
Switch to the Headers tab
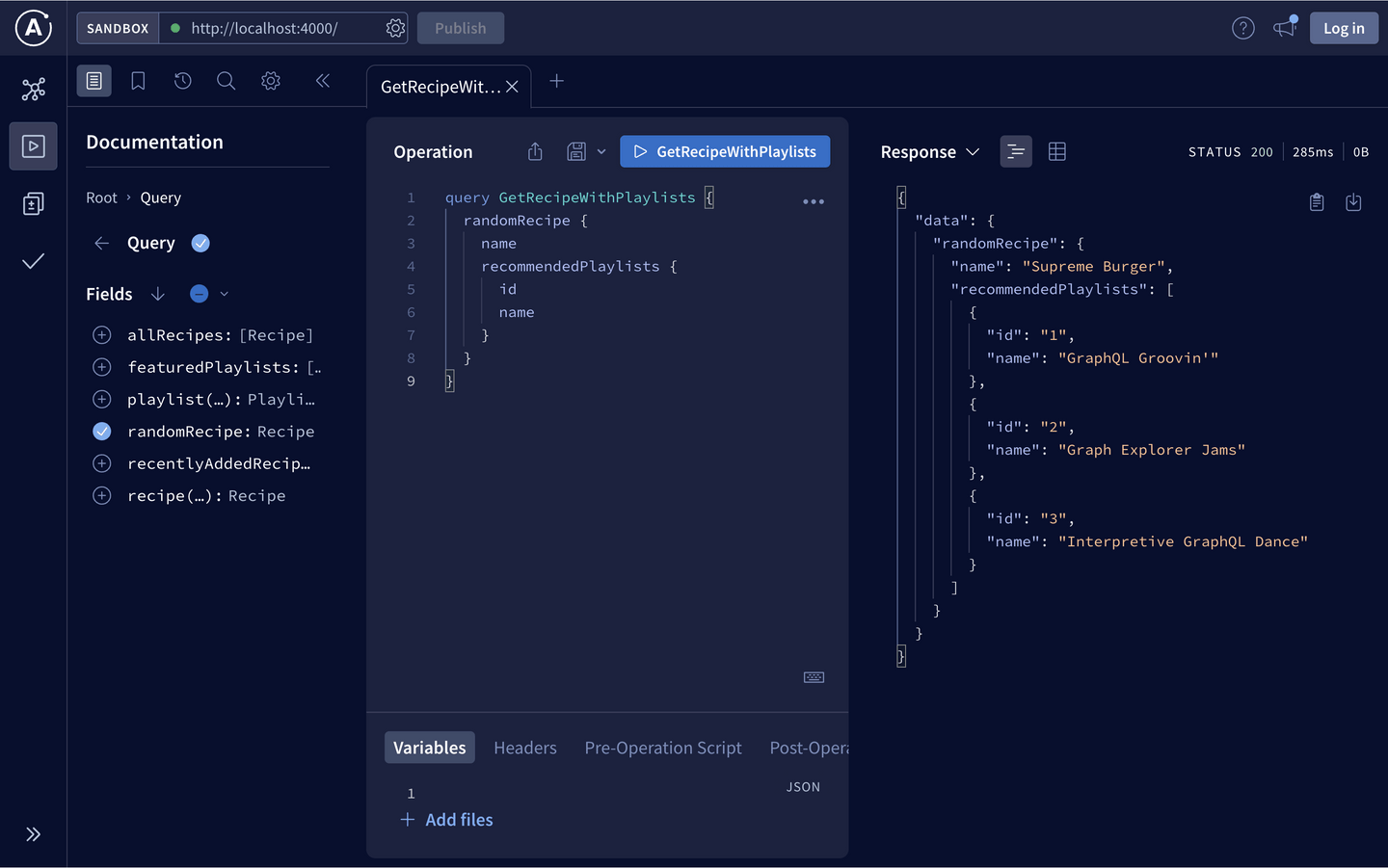click(525, 748)
